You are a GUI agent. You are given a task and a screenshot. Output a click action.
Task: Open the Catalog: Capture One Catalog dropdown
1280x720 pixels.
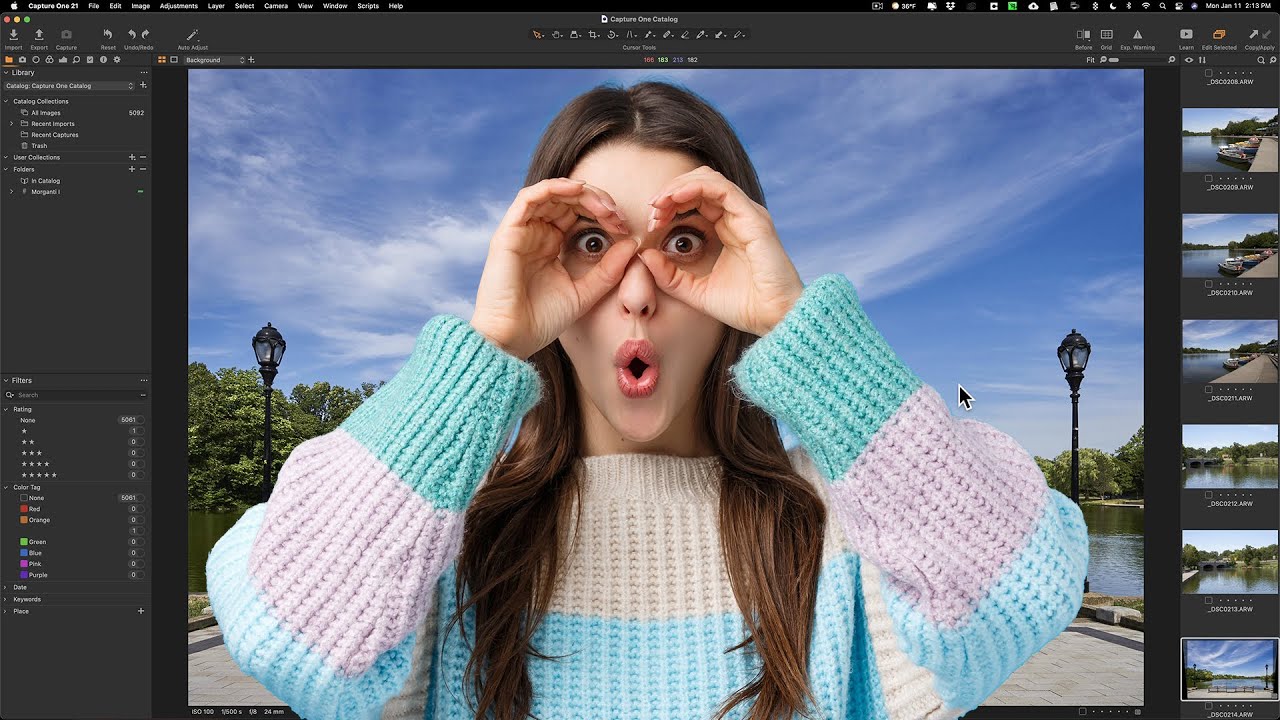tap(69, 86)
